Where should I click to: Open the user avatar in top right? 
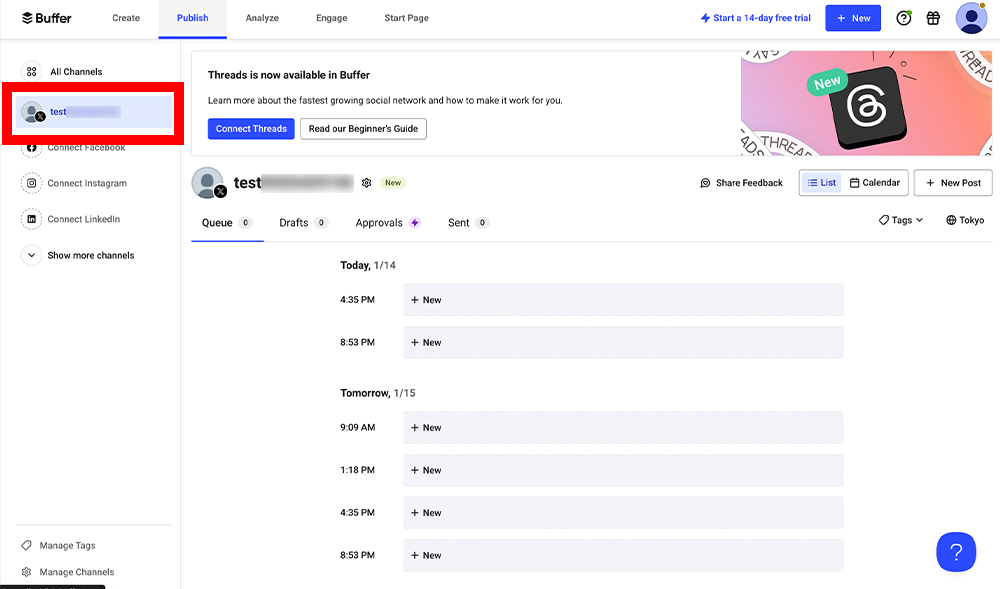pos(971,18)
